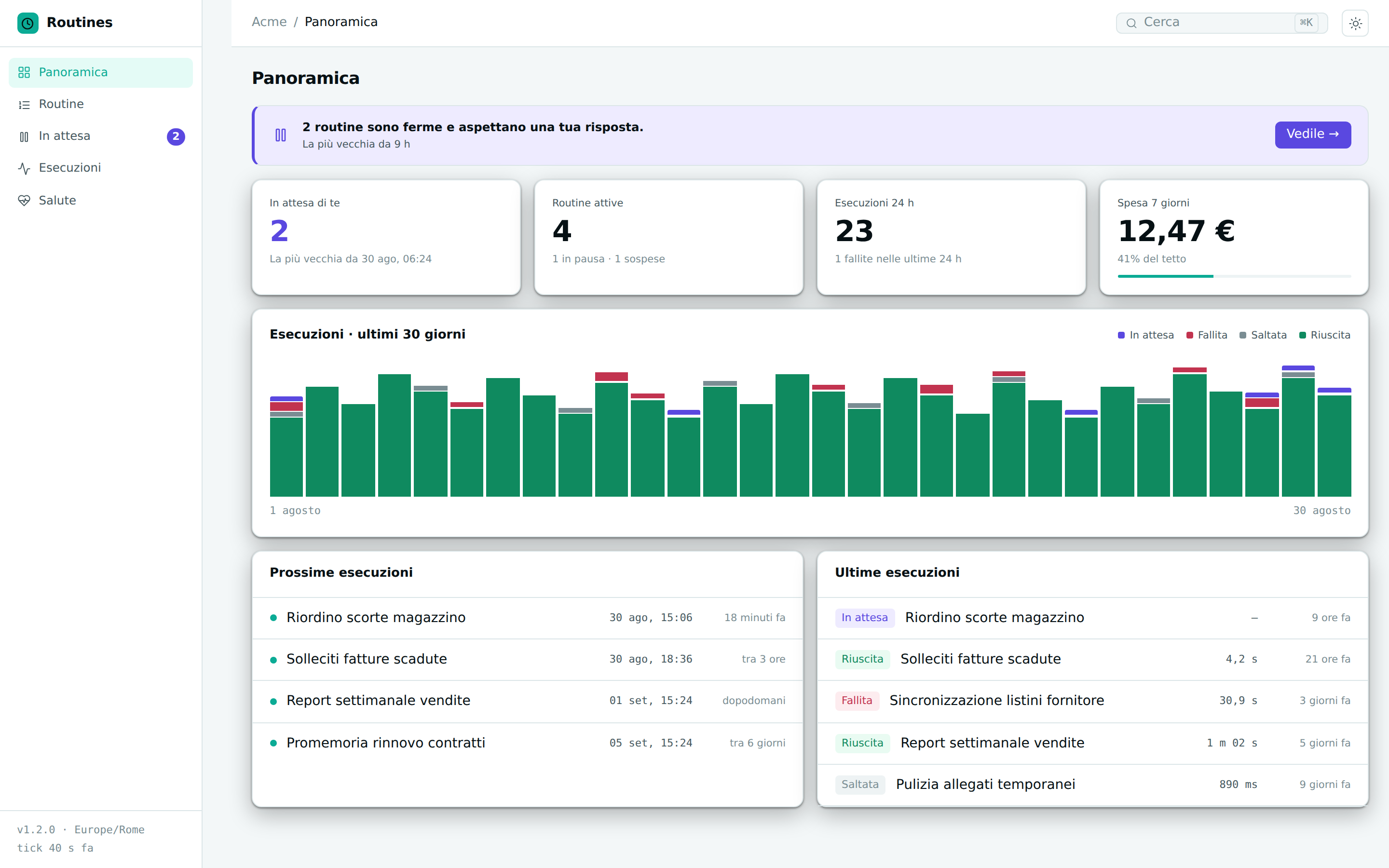Open the Routine page in sidebar
Viewport: 1389px width, 868px height.
[101, 105]
